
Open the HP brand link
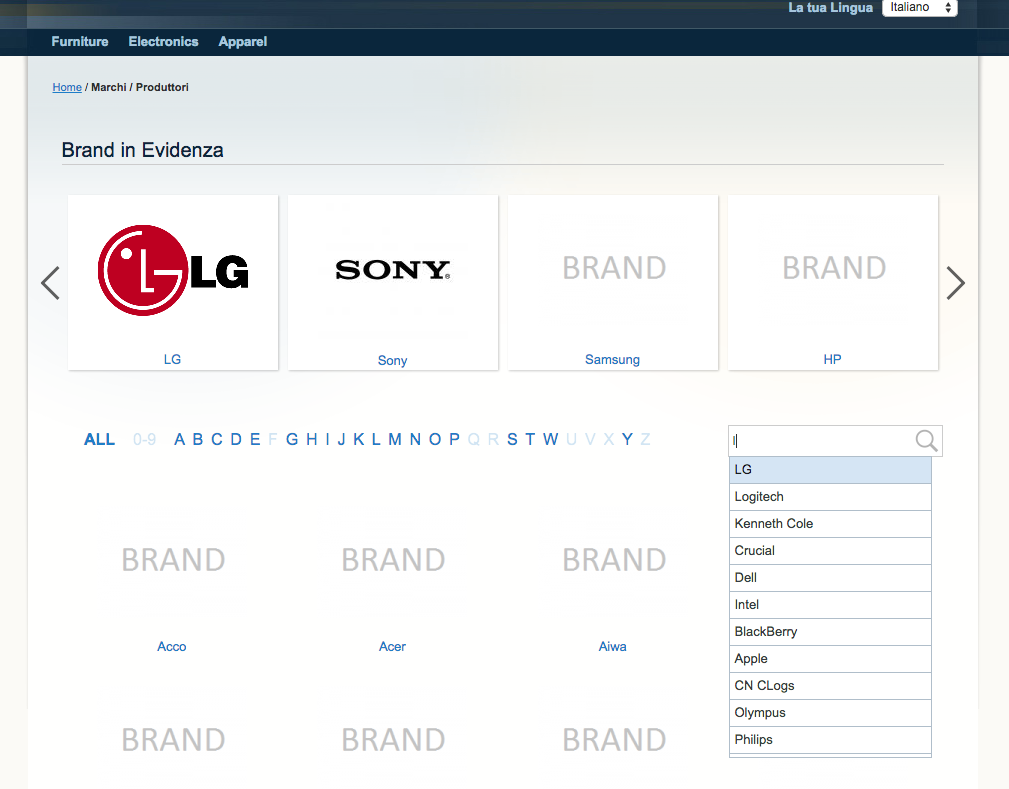click(833, 359)
